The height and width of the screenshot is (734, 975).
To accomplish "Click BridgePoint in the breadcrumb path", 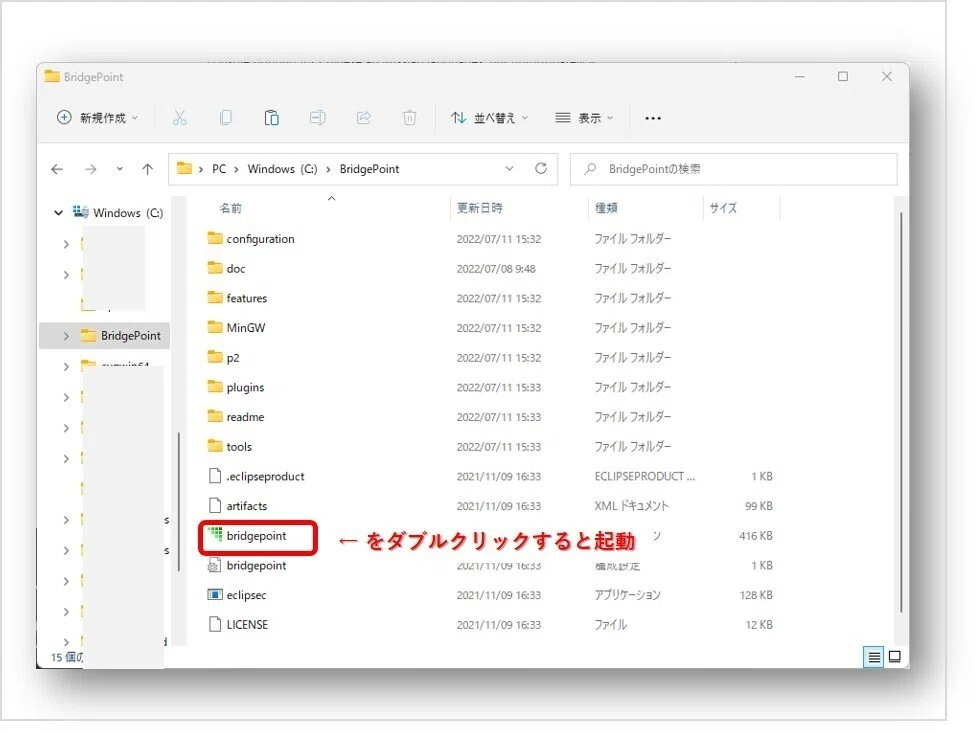I will [x=369, y=169].
